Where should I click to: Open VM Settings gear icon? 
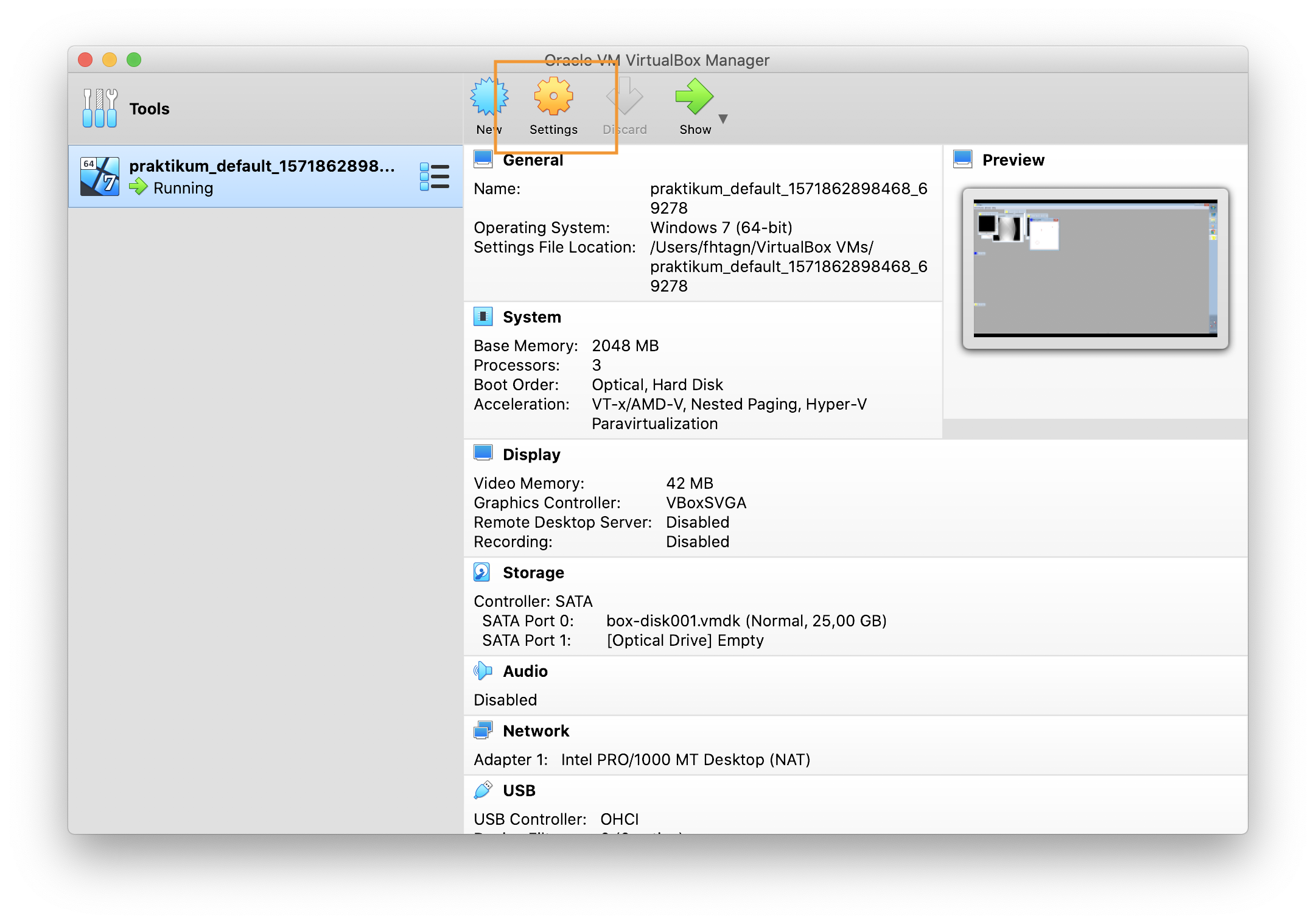pos(553,96)
